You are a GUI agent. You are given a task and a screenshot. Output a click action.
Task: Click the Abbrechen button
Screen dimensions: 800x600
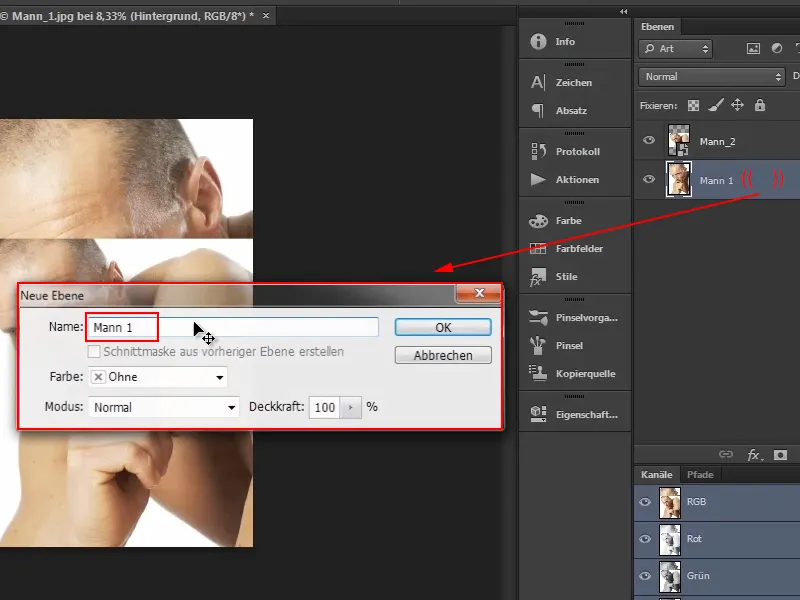[443, 355]
